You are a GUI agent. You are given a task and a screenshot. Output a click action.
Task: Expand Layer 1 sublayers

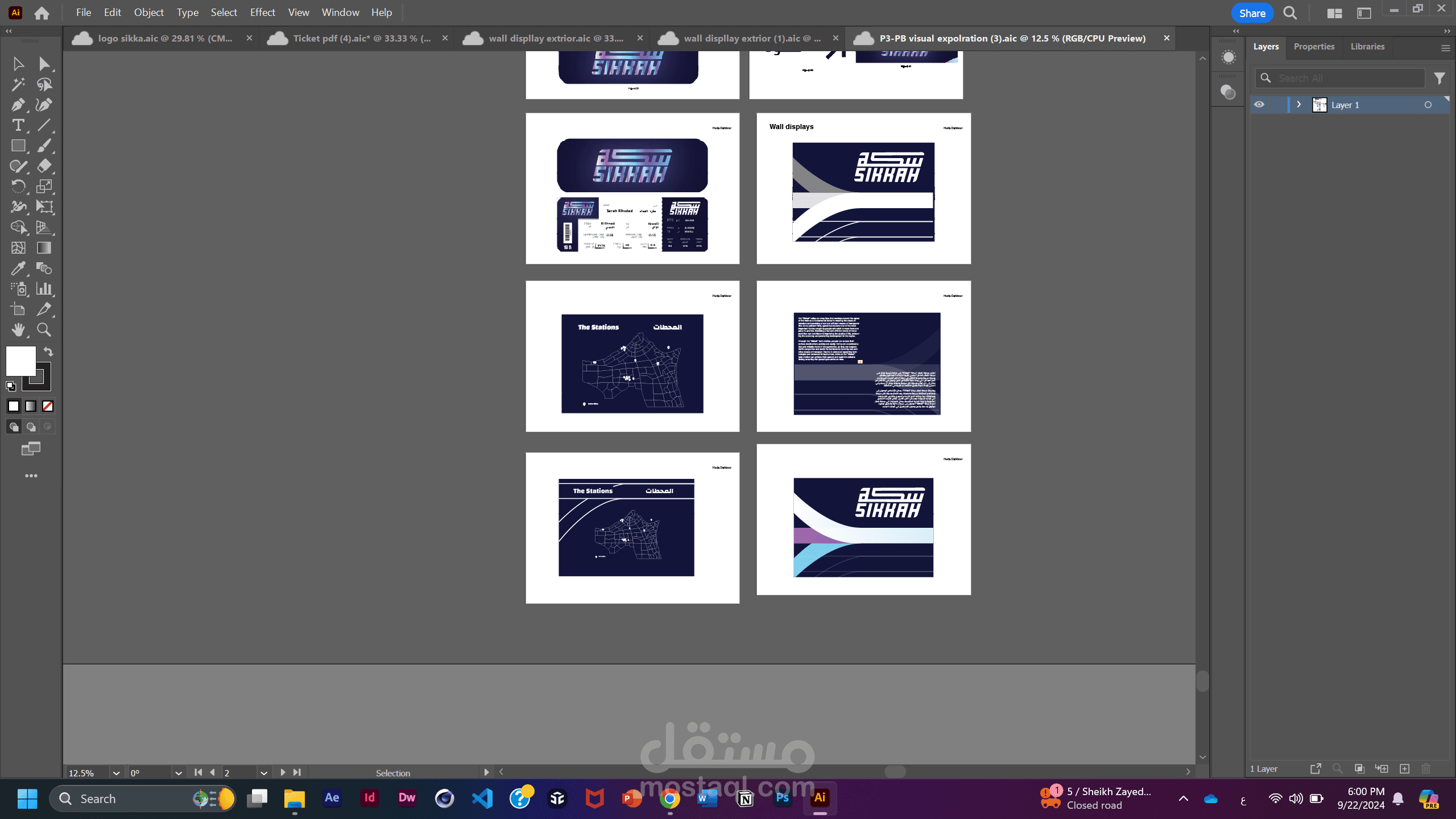tap(1298, 105)
